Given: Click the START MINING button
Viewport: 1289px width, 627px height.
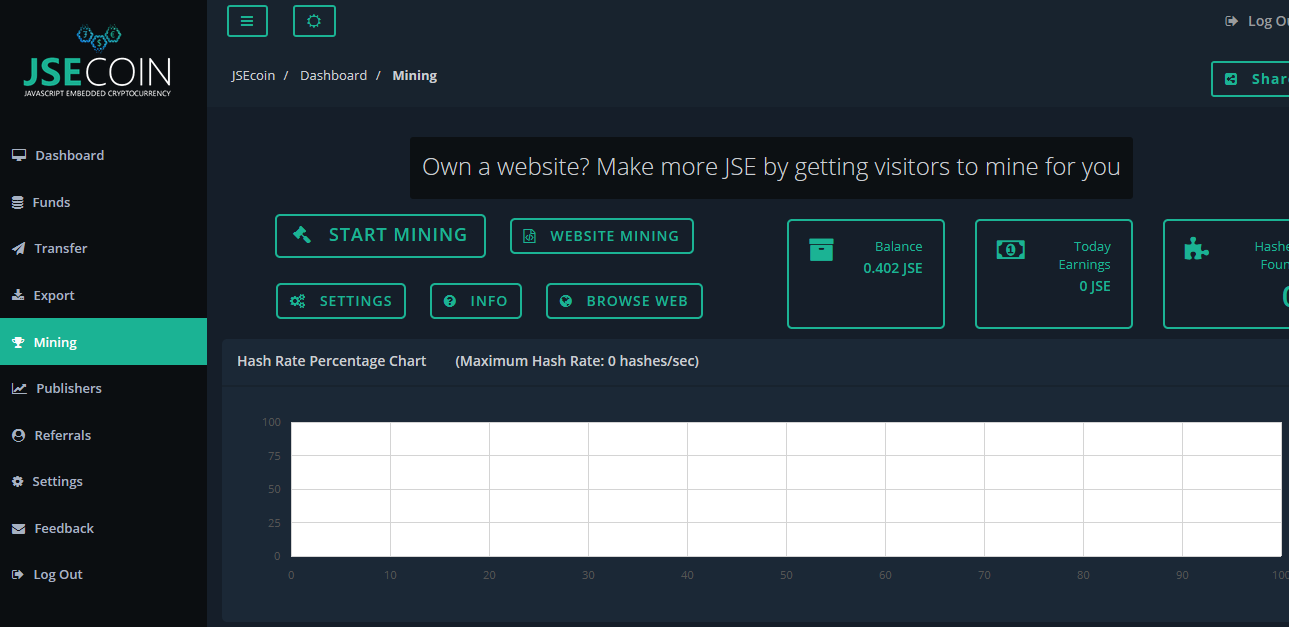Looking at the screenshot, I should (380, 236).
